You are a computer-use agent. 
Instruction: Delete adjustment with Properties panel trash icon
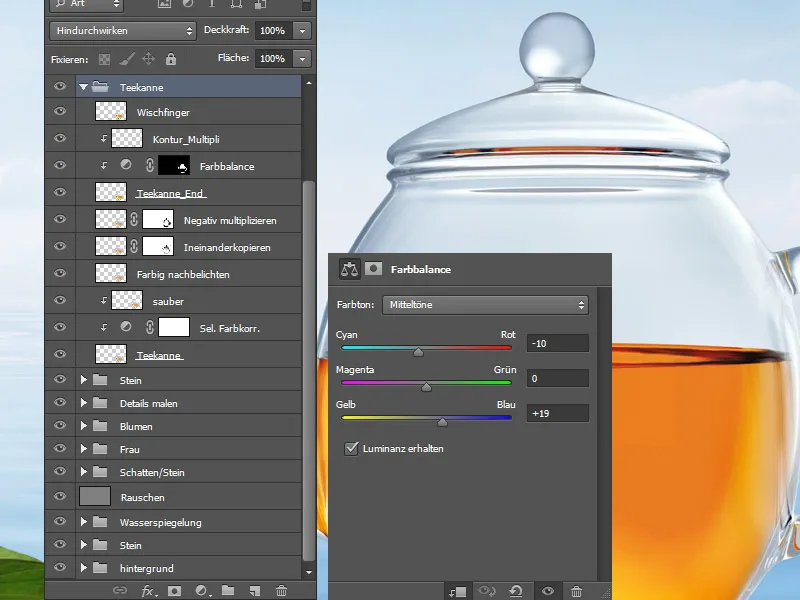tap(577, 591)
